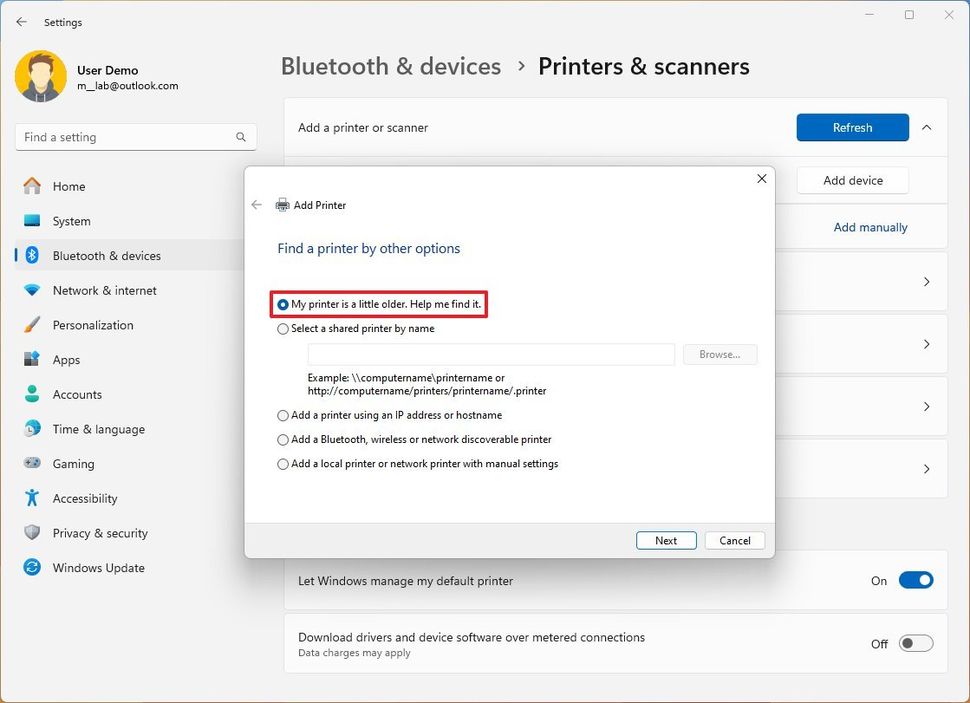Click the Bluetooth & devices breadcrumb
This screenshot has height=703, width=970.
click(390, 66)
